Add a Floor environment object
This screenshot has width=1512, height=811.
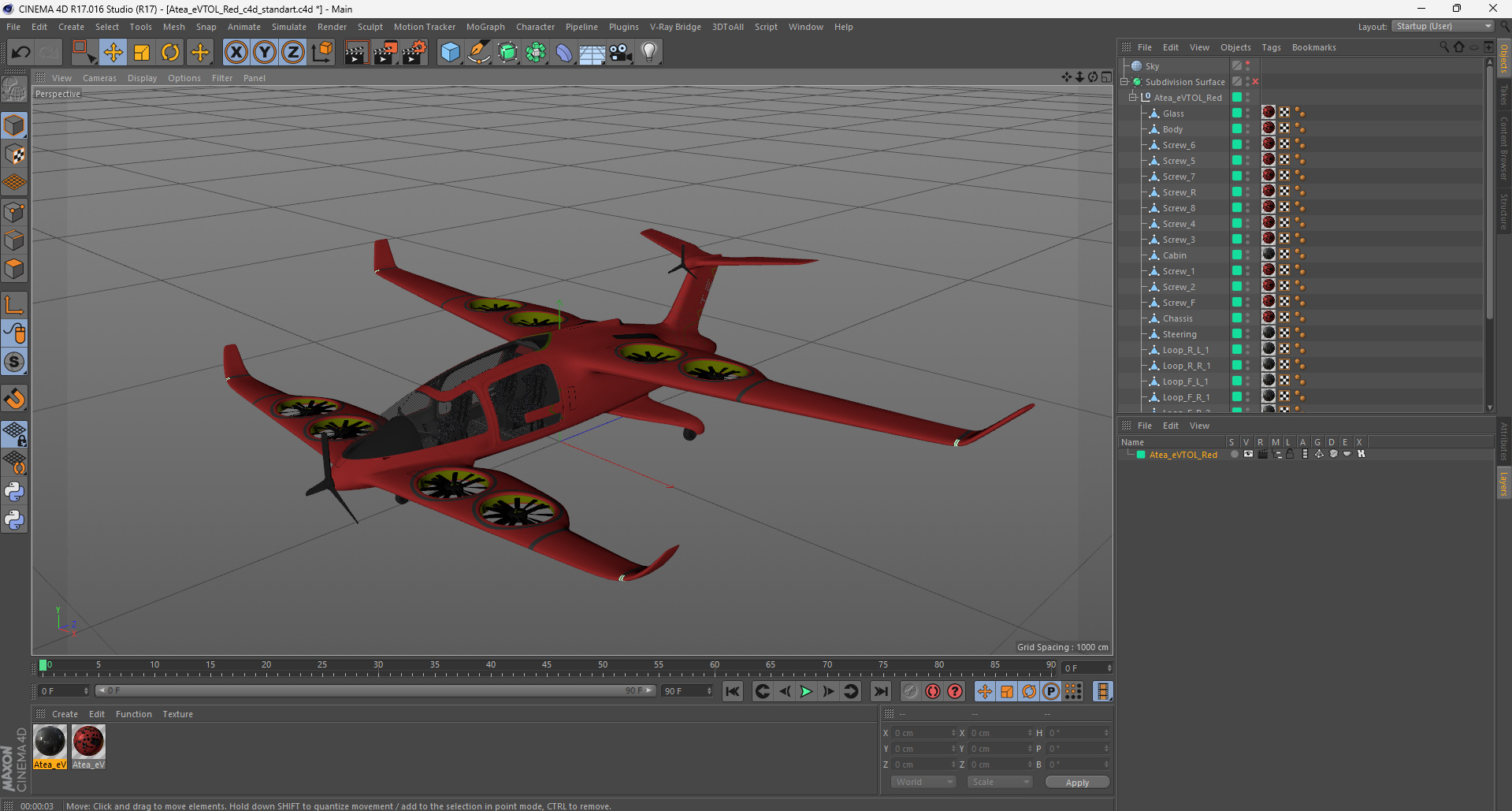pyautogui.click(x=593, y=53)
